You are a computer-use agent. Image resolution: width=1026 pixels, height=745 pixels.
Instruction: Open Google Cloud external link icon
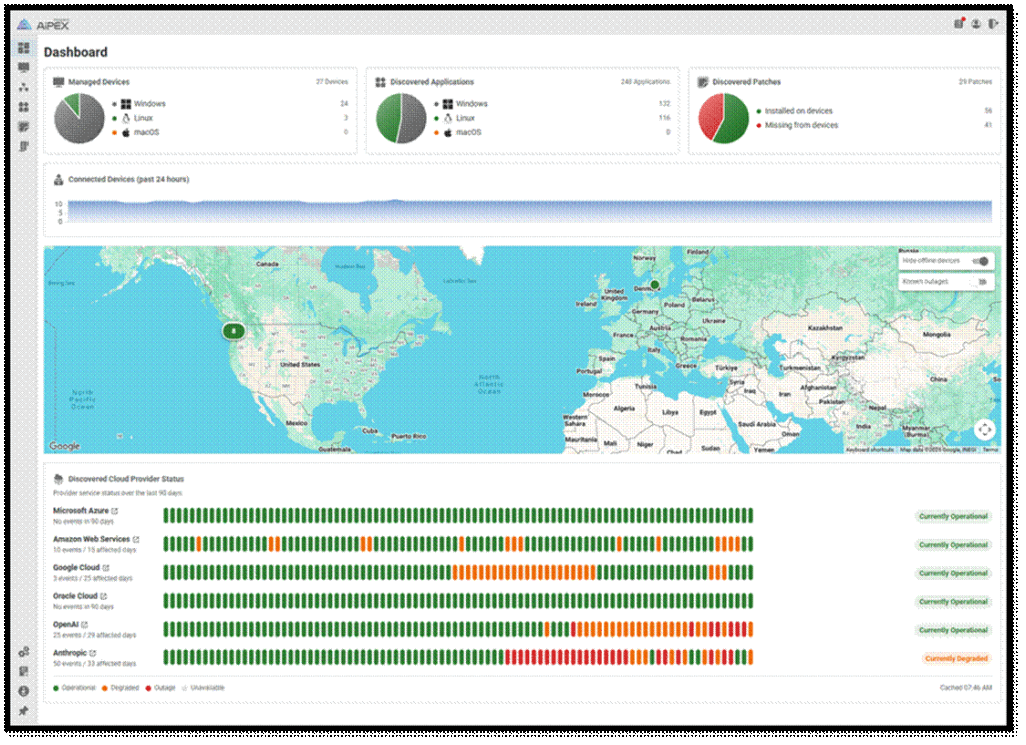[x=106, y=568]
